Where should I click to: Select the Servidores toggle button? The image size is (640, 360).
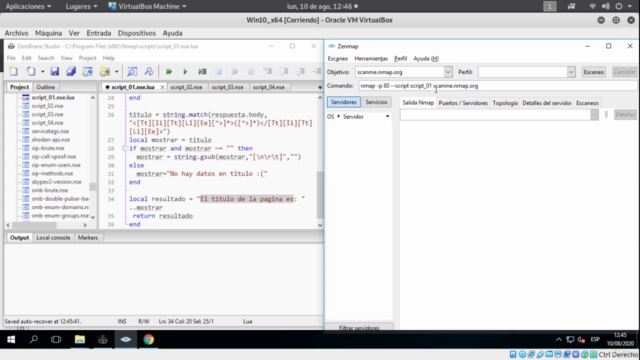[x=344, y=102]
